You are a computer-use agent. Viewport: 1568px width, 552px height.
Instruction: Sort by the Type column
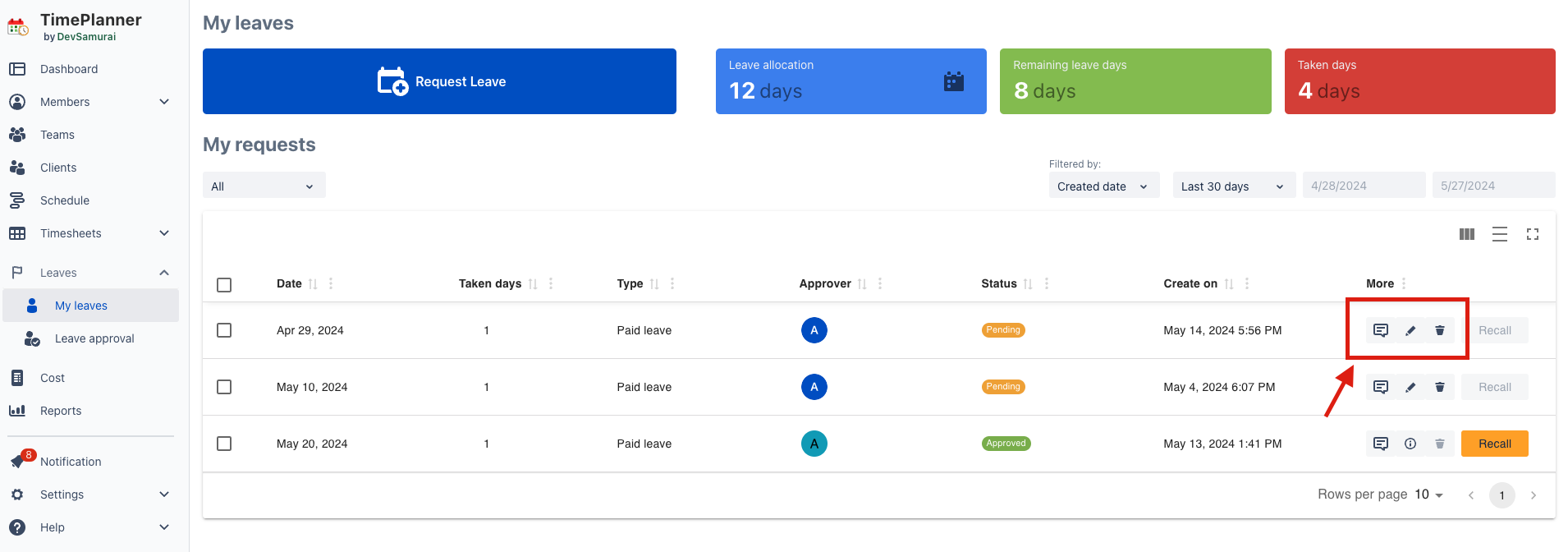(654, 284)
